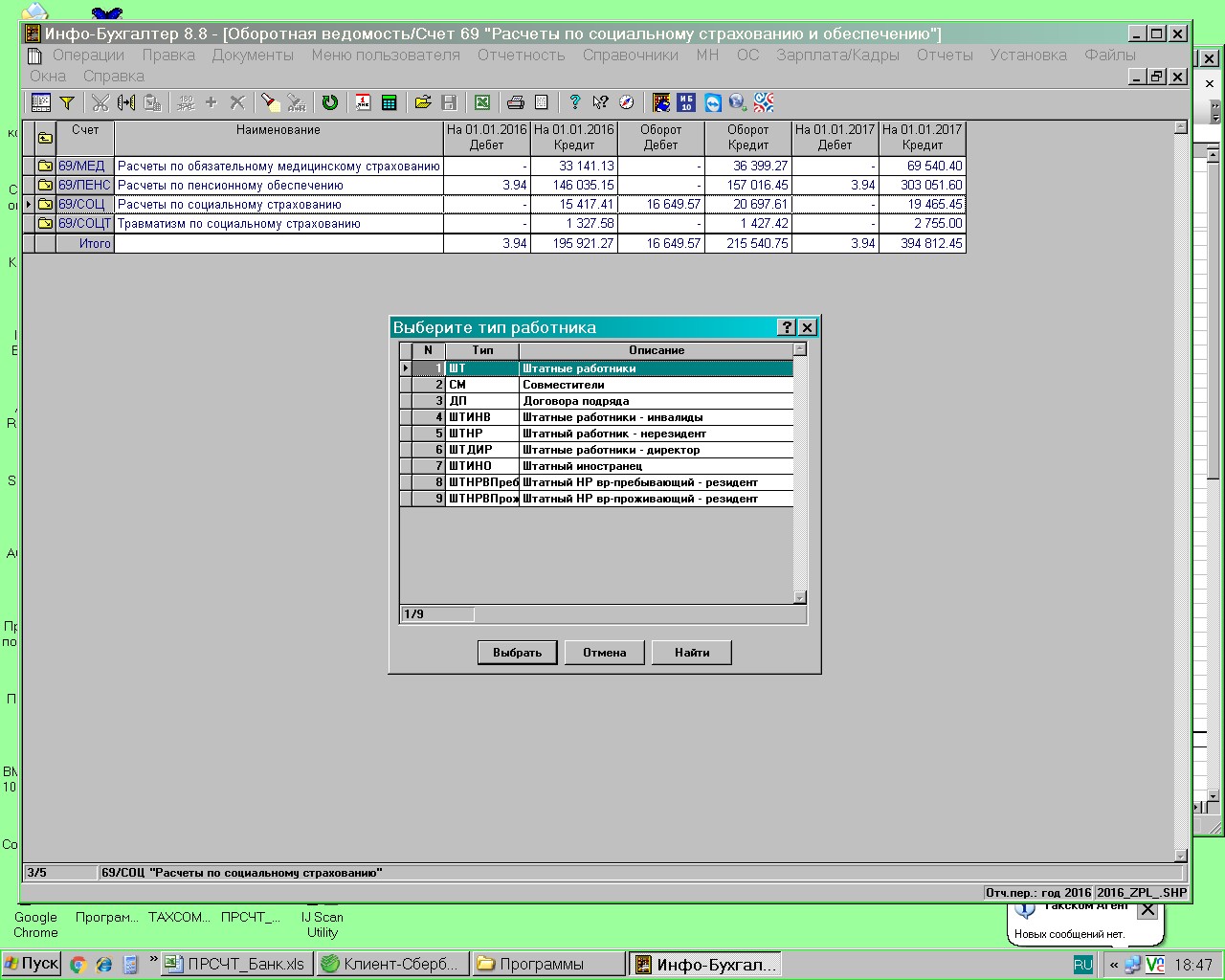Open the Установка menu
Screen dimensions: 1225x980
coord(1028,55)
